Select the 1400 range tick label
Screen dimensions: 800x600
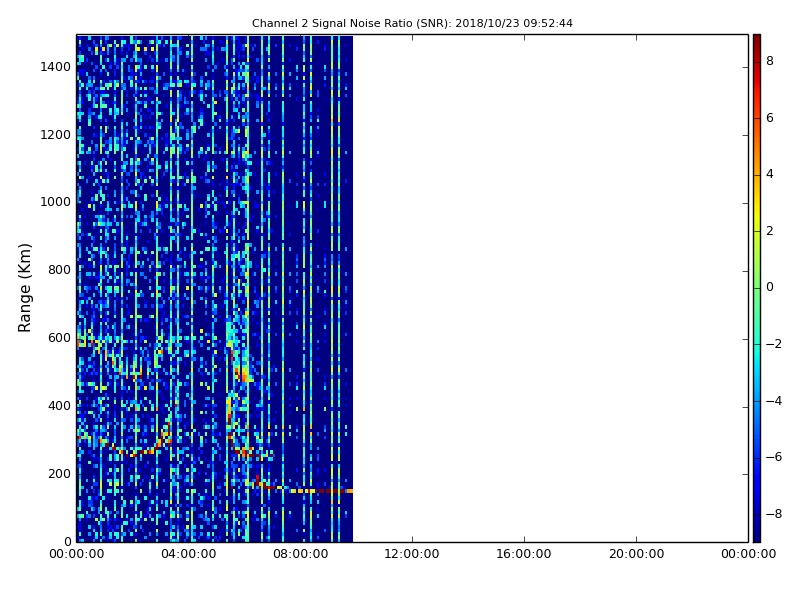pos(56,67)
